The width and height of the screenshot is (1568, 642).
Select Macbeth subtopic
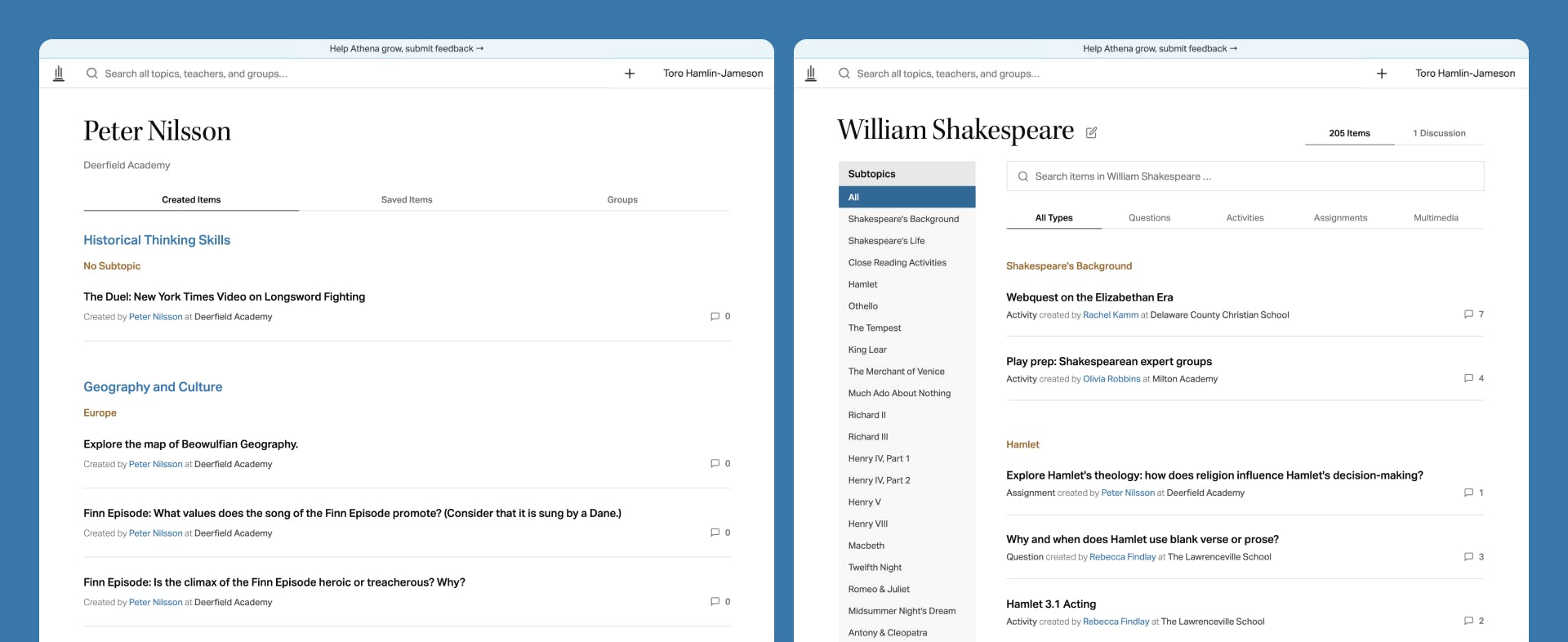906,546
